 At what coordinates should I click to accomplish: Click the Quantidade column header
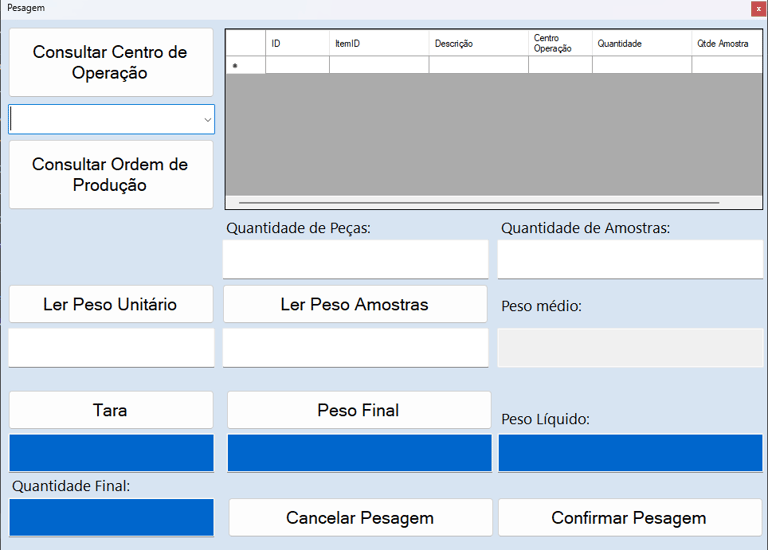[x=642, y=44]
